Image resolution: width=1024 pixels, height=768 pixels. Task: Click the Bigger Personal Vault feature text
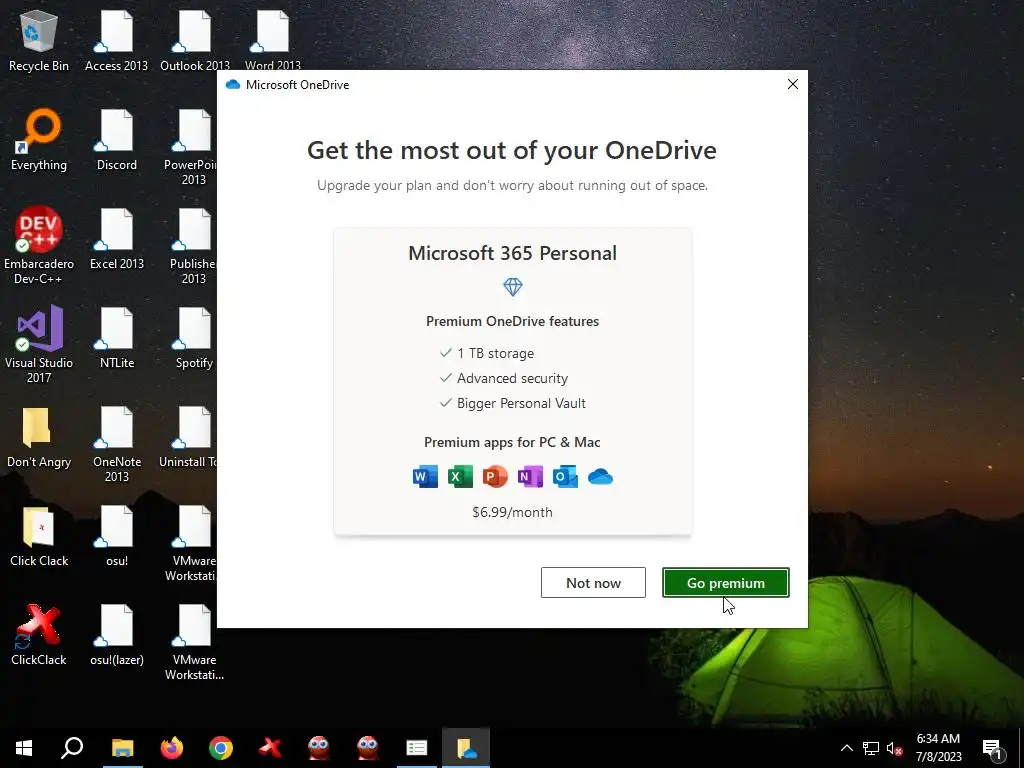[521, 403]
